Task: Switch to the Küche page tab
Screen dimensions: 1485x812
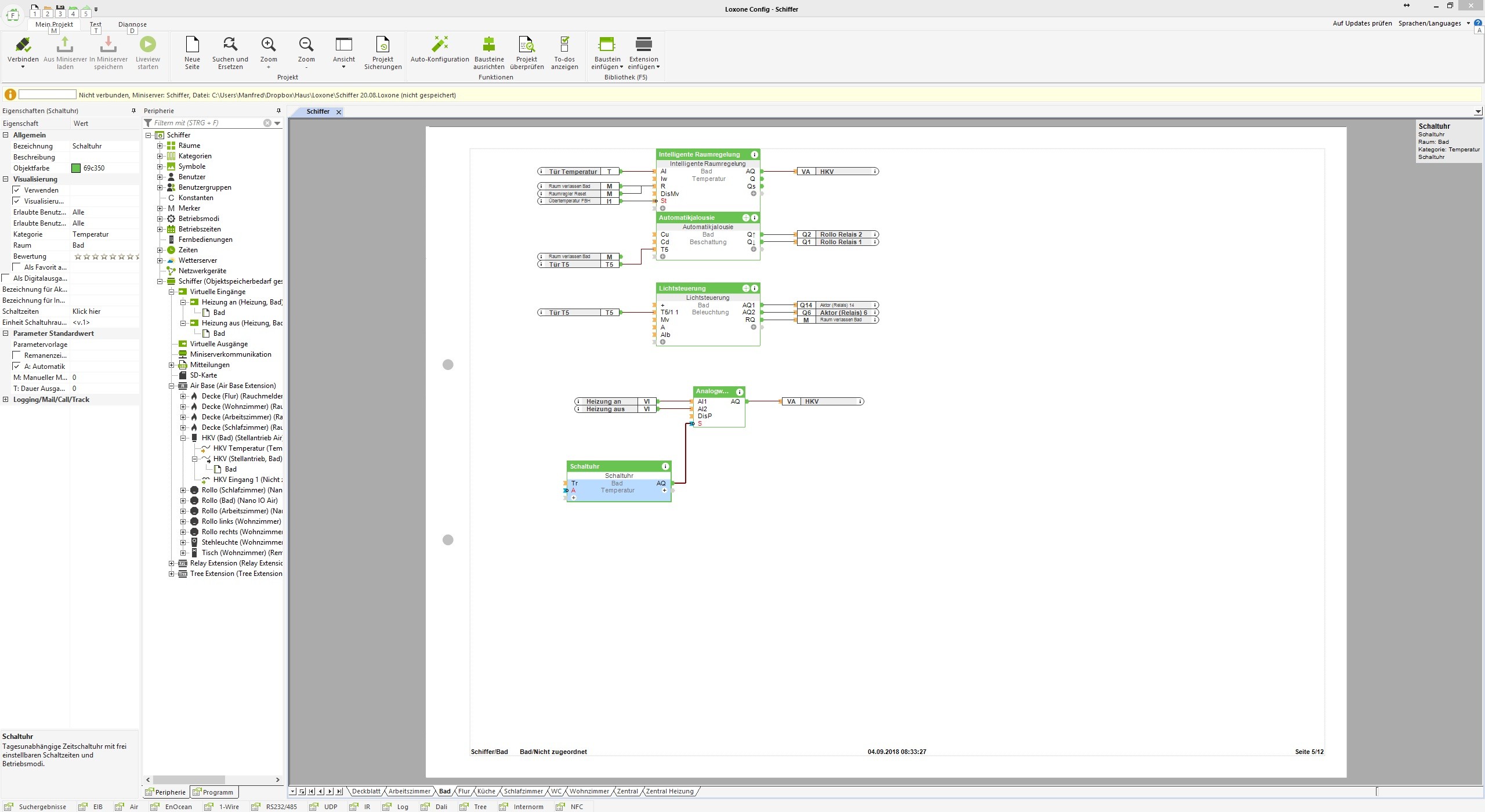Action: (486, 791)
